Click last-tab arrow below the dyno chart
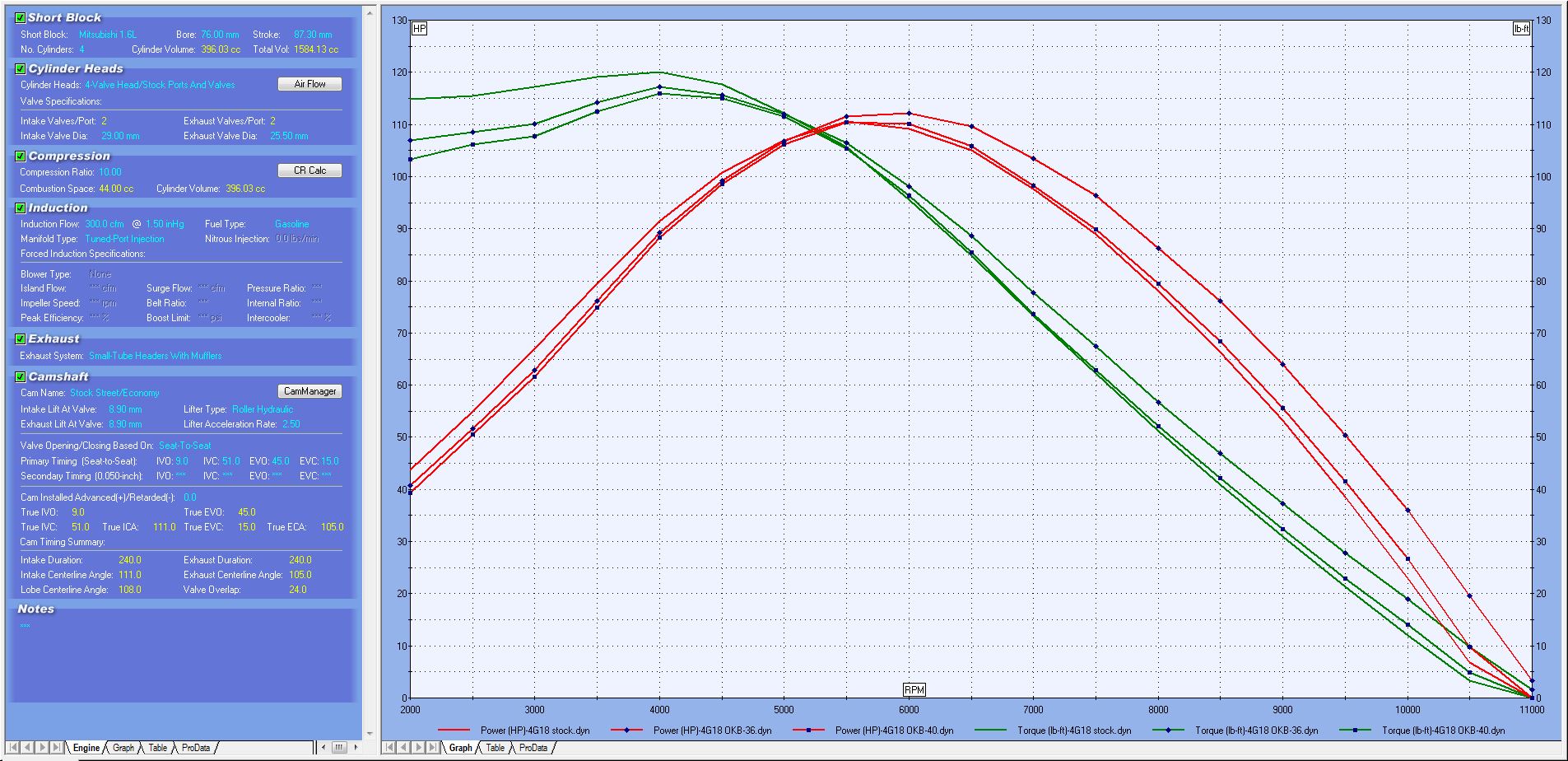Screen dimensions: 1568x761 click(433, 748)
